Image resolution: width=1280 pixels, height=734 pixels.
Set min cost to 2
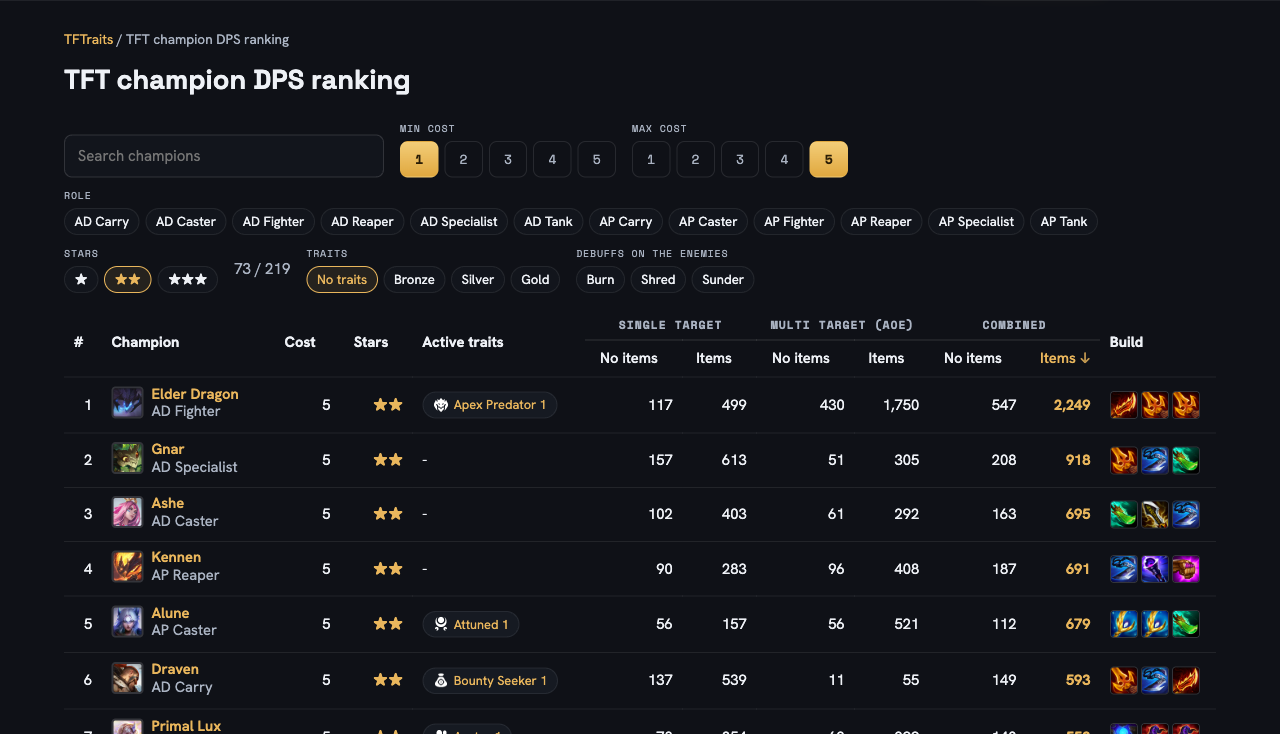463,159
